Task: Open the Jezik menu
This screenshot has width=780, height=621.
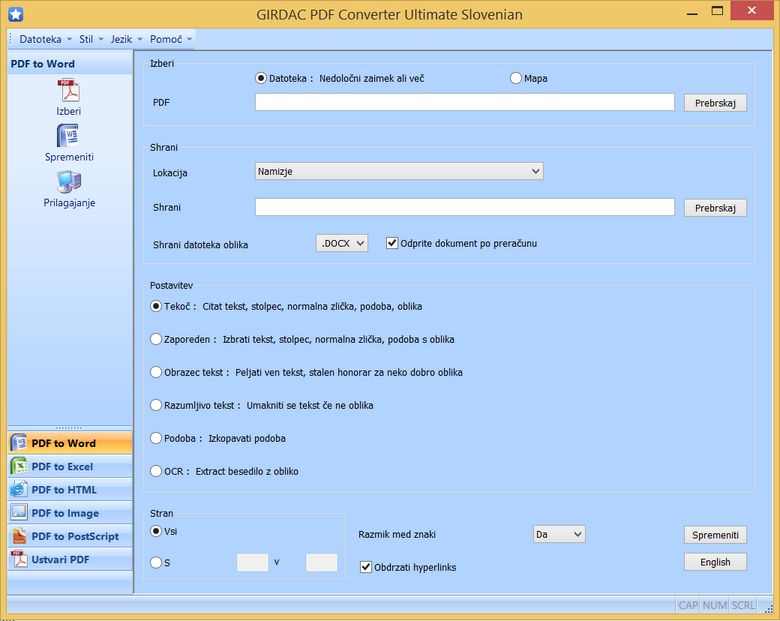Action: 126,39
